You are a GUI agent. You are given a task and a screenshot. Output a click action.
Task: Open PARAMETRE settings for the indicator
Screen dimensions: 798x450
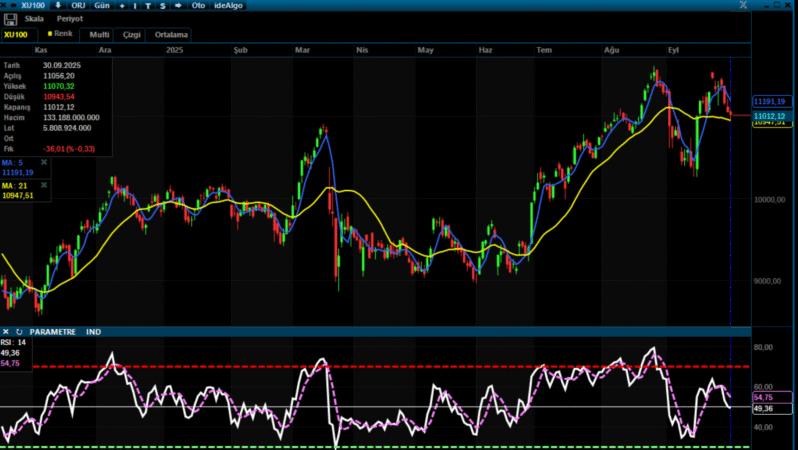click(52, 331)
